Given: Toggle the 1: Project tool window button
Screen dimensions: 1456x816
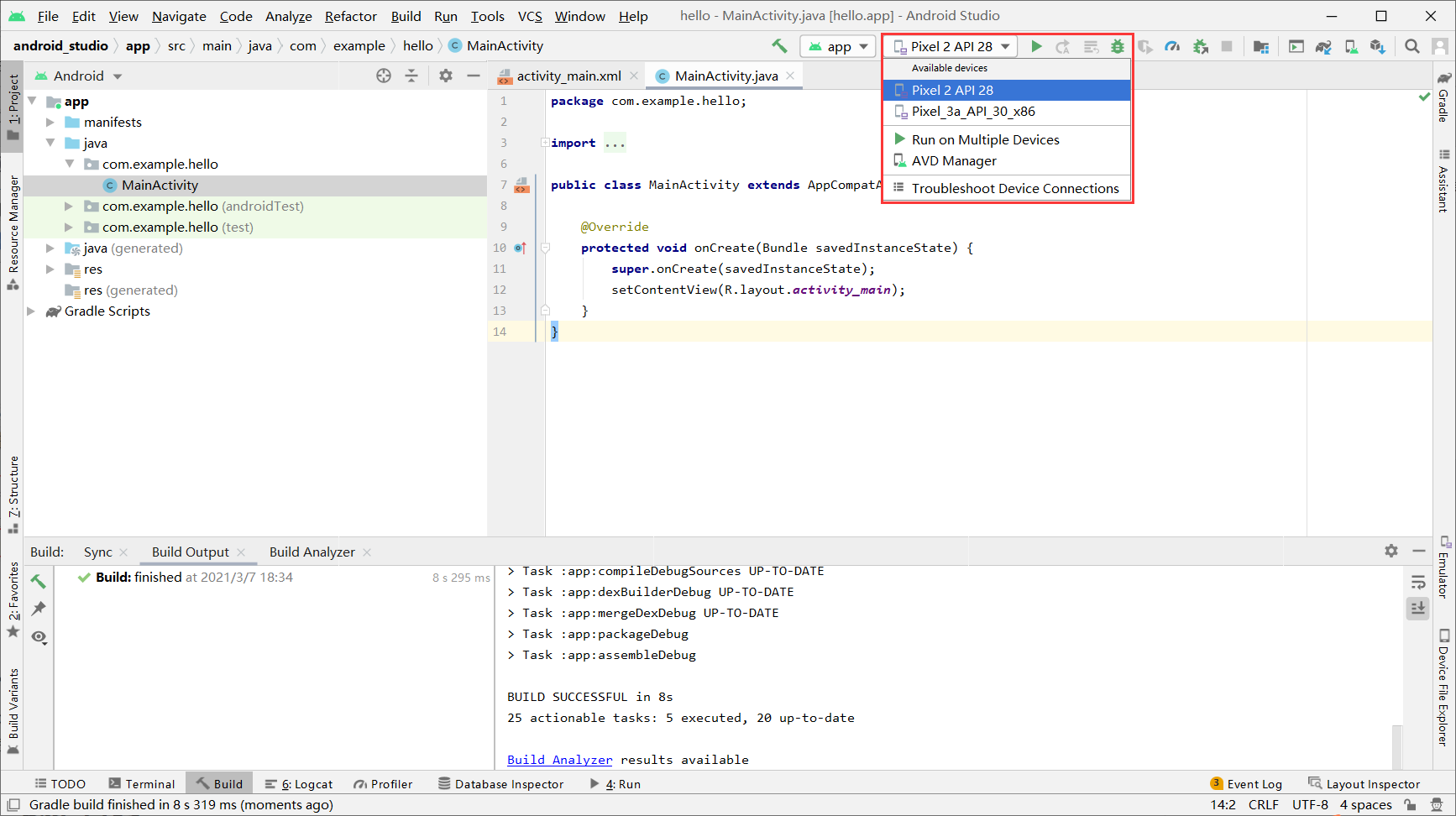Looking at the screenshot, I should [x=13, y=107].
